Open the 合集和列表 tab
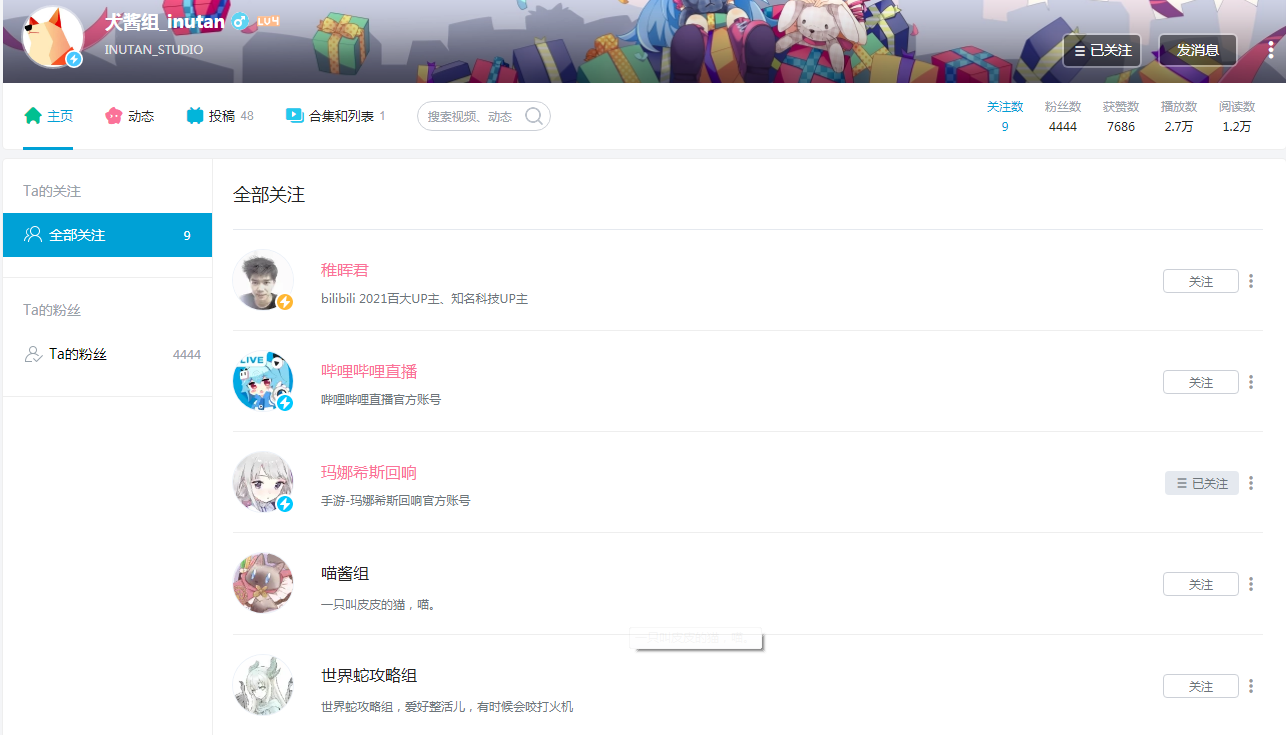 [x=335, y=116]
